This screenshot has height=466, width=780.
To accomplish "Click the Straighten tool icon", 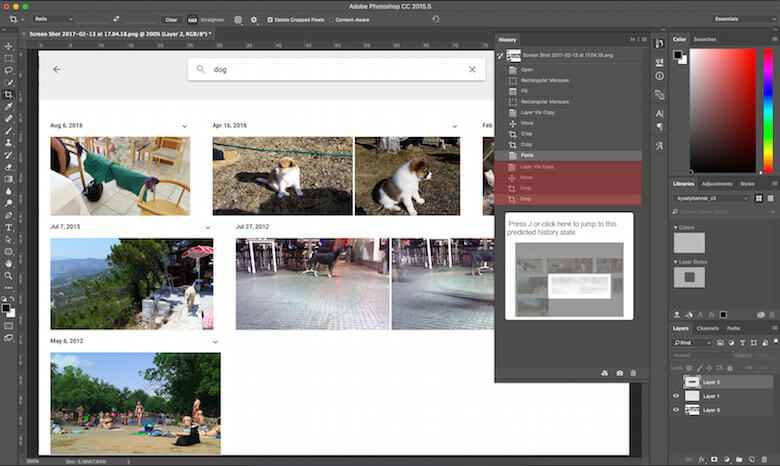I will pyautogui.click(x=192, y=19).
